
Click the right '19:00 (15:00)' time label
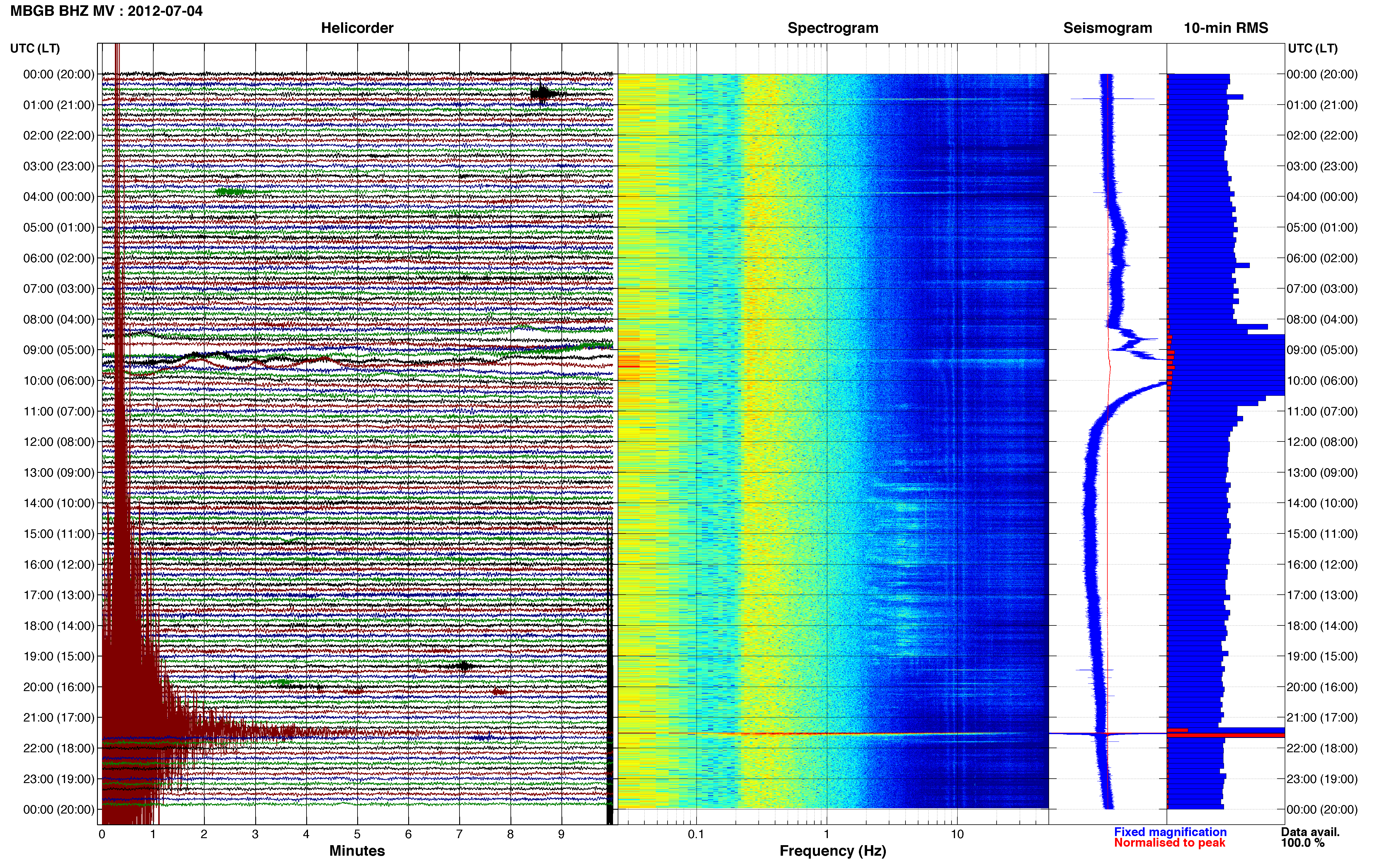pos(1322,656)
